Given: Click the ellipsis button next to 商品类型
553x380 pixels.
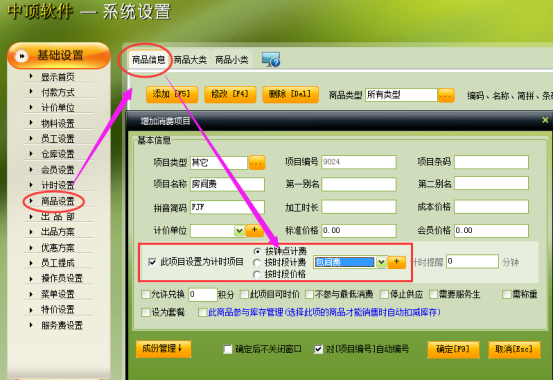Looking at the screenshot, I should pos(446,95).
